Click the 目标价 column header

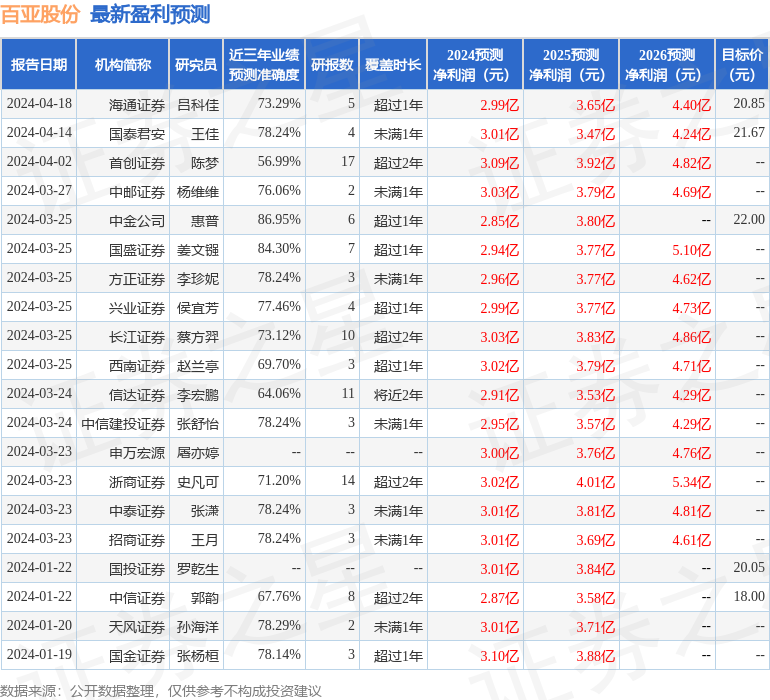point(742,64)
